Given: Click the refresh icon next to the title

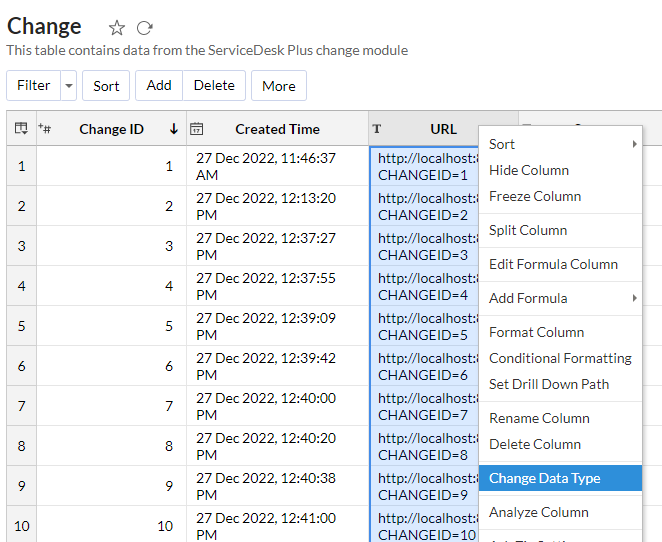Looking at the screenshot, I should [x=145, y=28].
